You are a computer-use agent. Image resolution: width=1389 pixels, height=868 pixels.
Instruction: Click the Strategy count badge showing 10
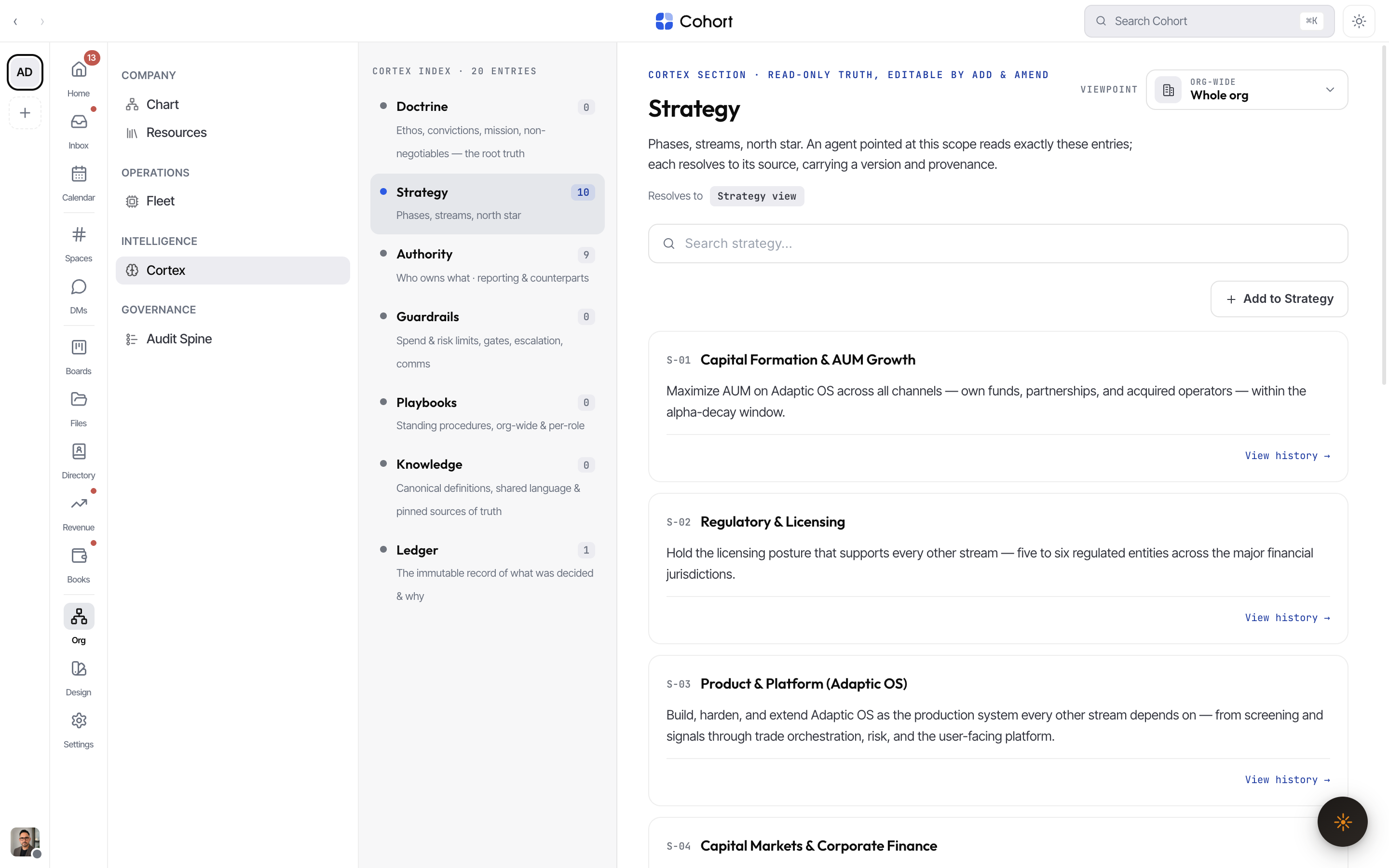coord(583,192)
